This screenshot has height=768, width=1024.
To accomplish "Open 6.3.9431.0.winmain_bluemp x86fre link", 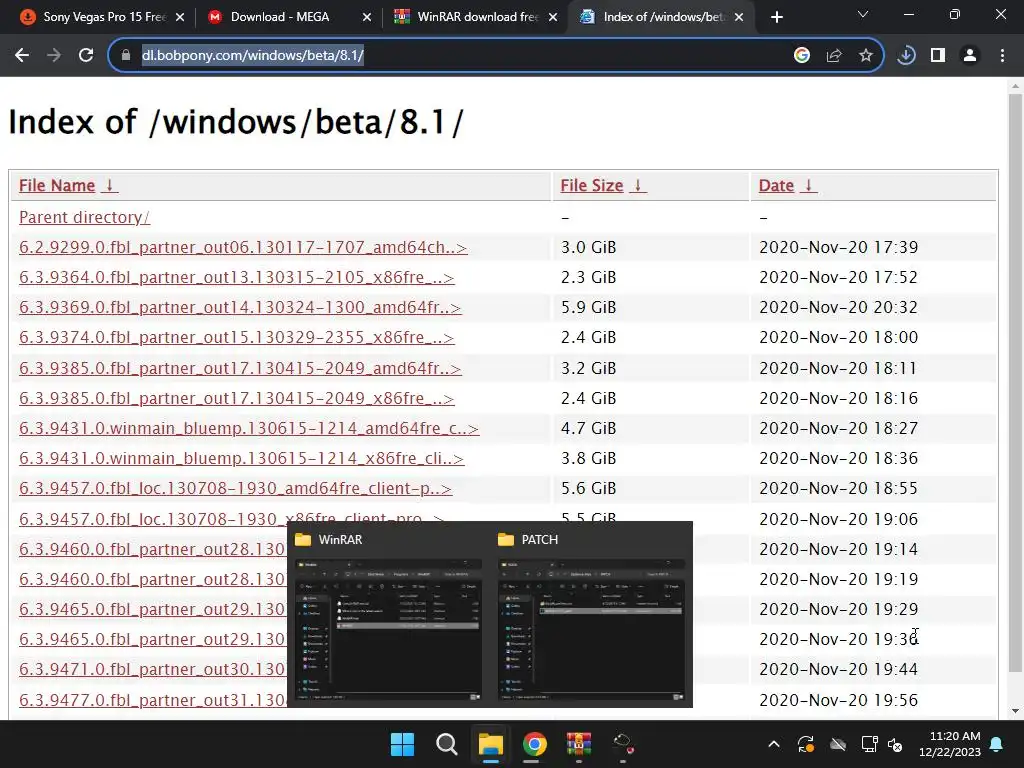I will (242, 458).
